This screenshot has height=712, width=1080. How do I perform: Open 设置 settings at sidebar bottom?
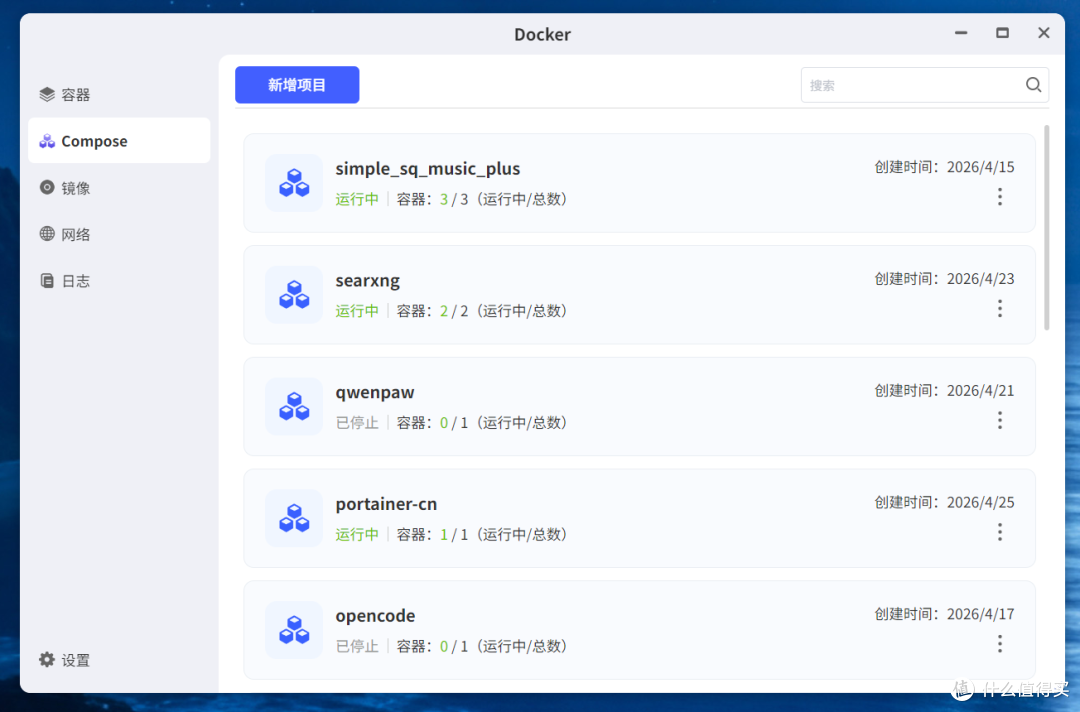pos(119,660)
